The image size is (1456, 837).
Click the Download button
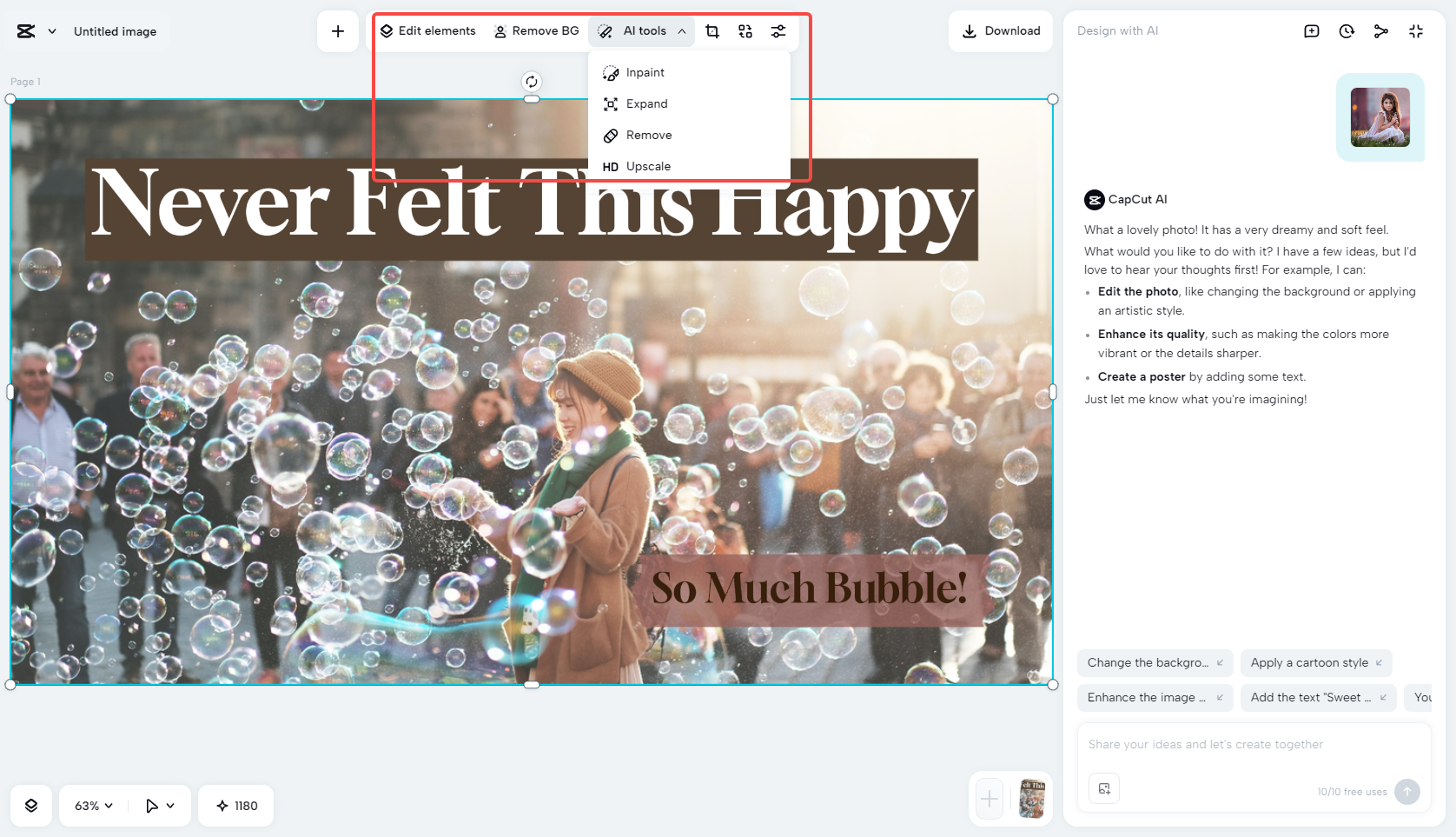[x=1001, y=30]
